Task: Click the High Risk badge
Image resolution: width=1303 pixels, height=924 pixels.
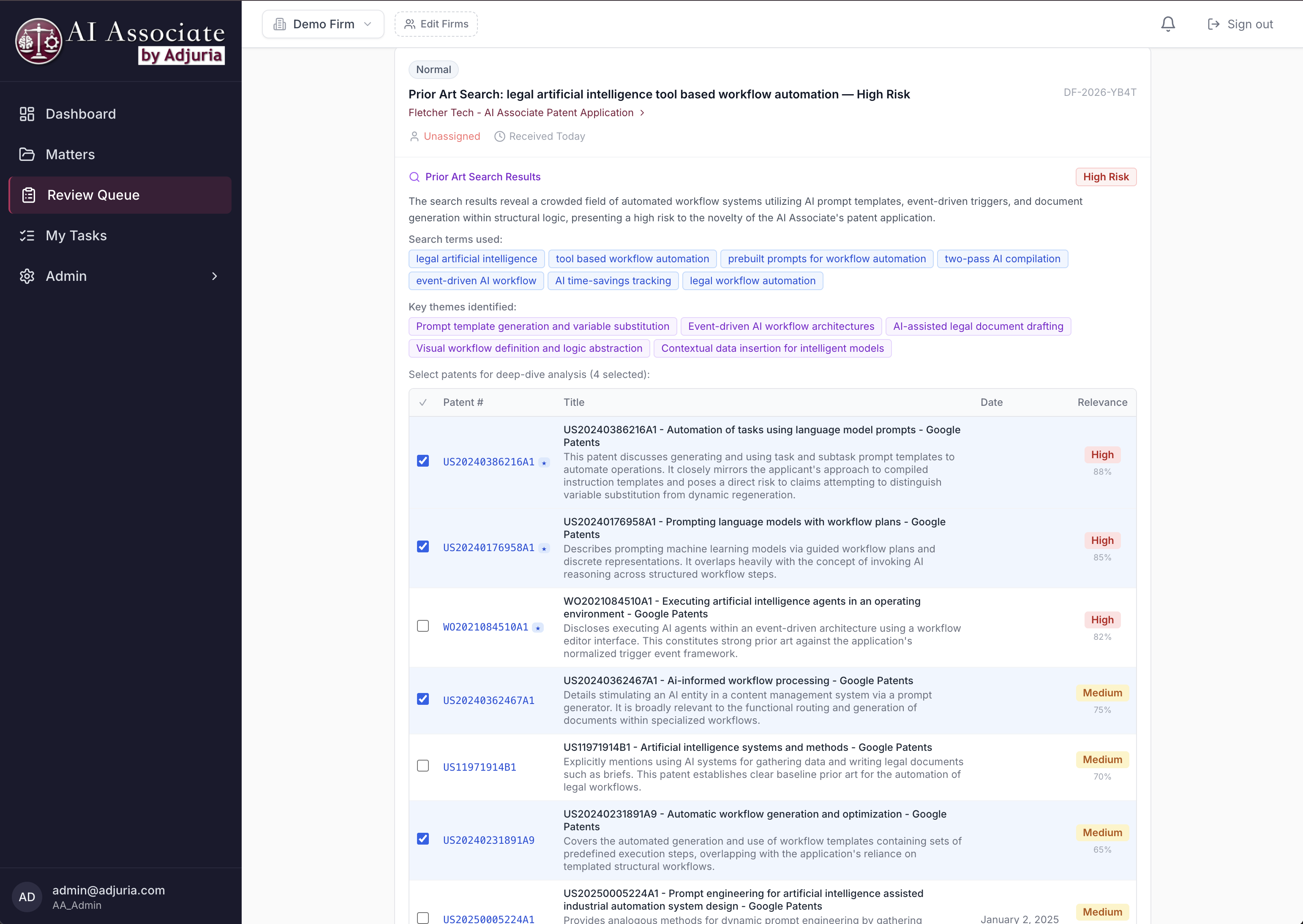Action: [x=1105, y=177]
